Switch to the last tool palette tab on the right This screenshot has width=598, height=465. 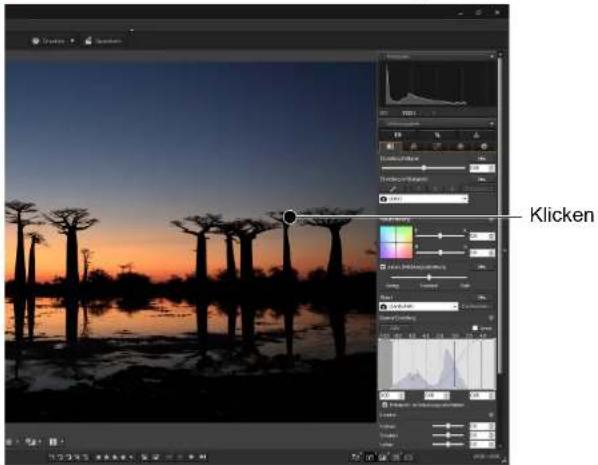coord(484,146)
